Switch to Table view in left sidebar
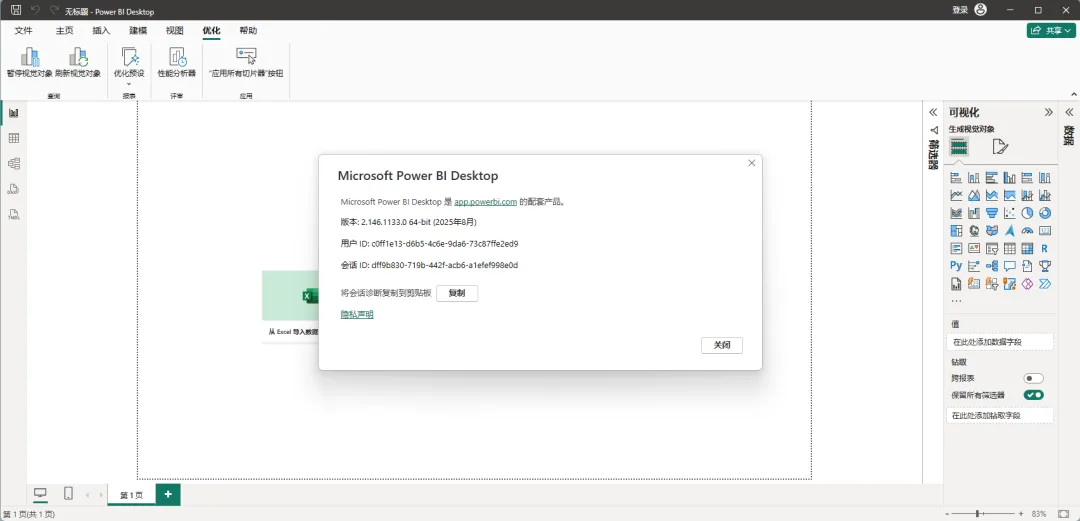This screenshot has height=521, width=1080. (14, 139)
